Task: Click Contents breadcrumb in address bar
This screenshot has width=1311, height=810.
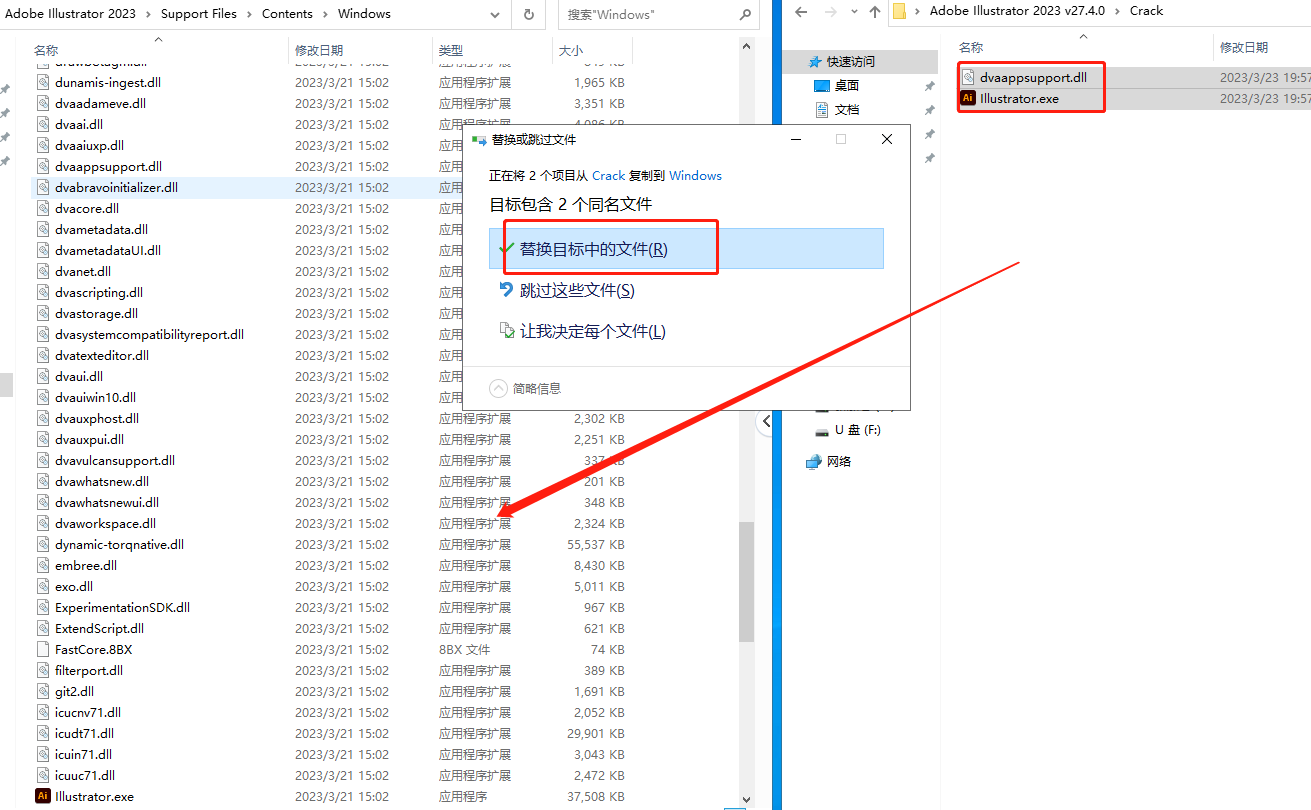Action: tap(287, 14)
